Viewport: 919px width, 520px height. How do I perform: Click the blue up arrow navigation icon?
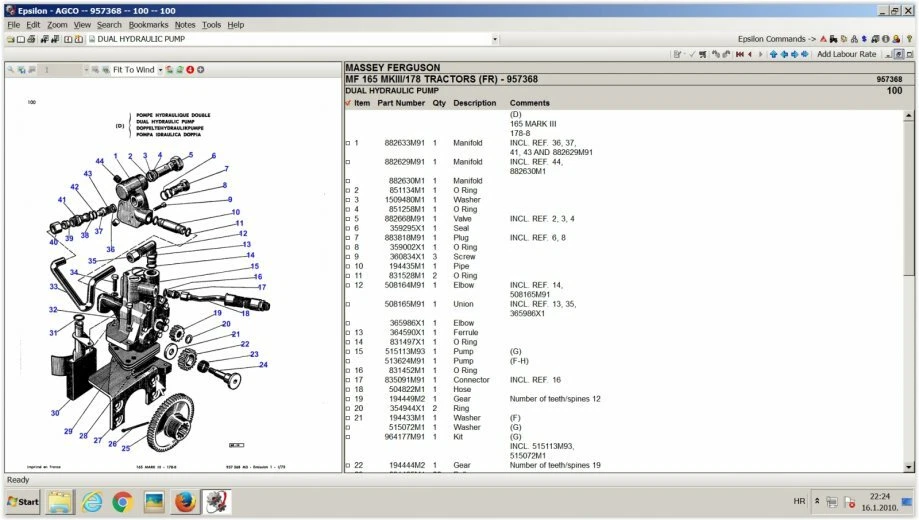[x=774, y=55]
